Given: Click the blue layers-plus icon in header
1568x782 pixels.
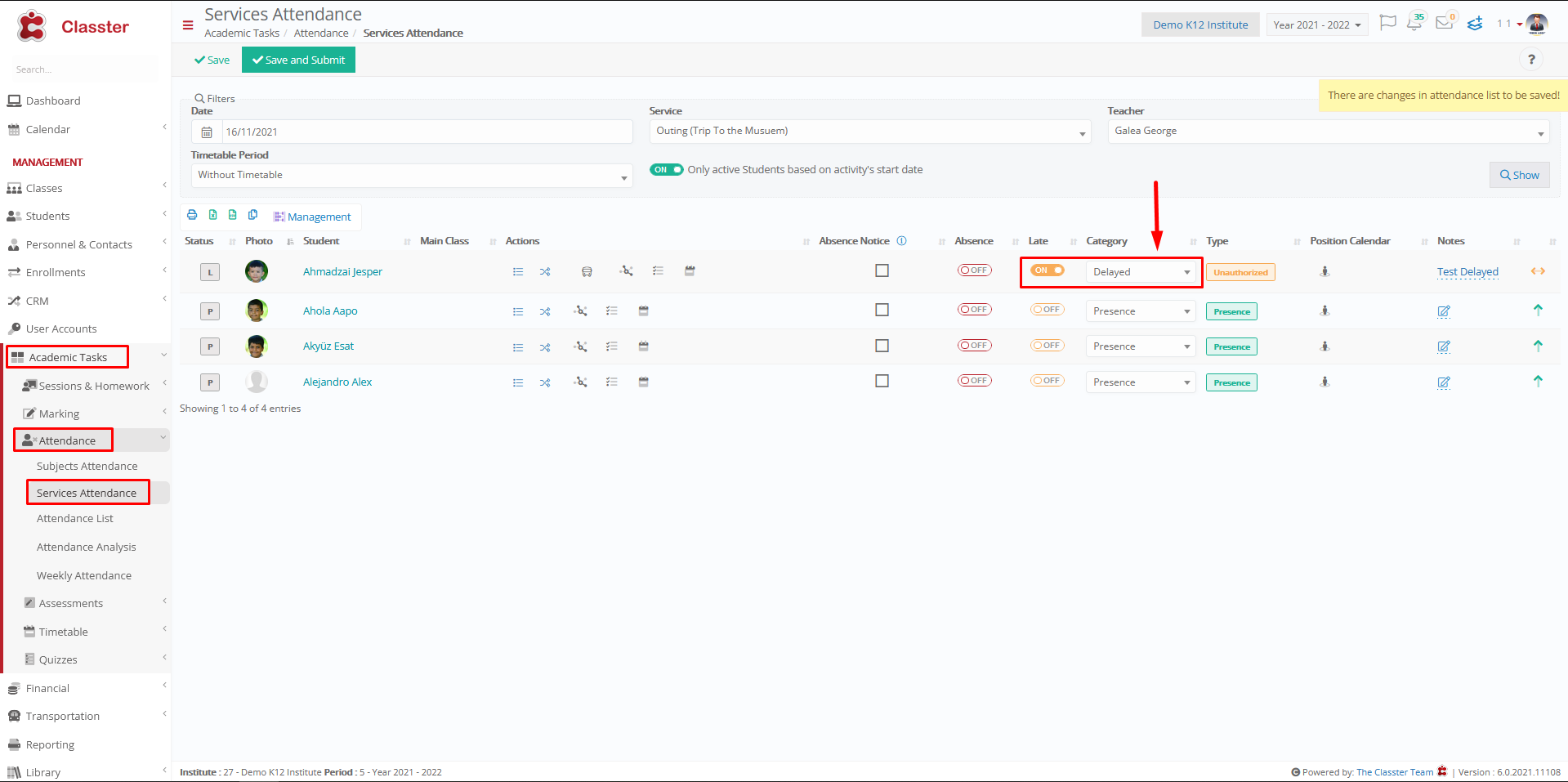Looking at the screenshot, I should pos(1475,24).
